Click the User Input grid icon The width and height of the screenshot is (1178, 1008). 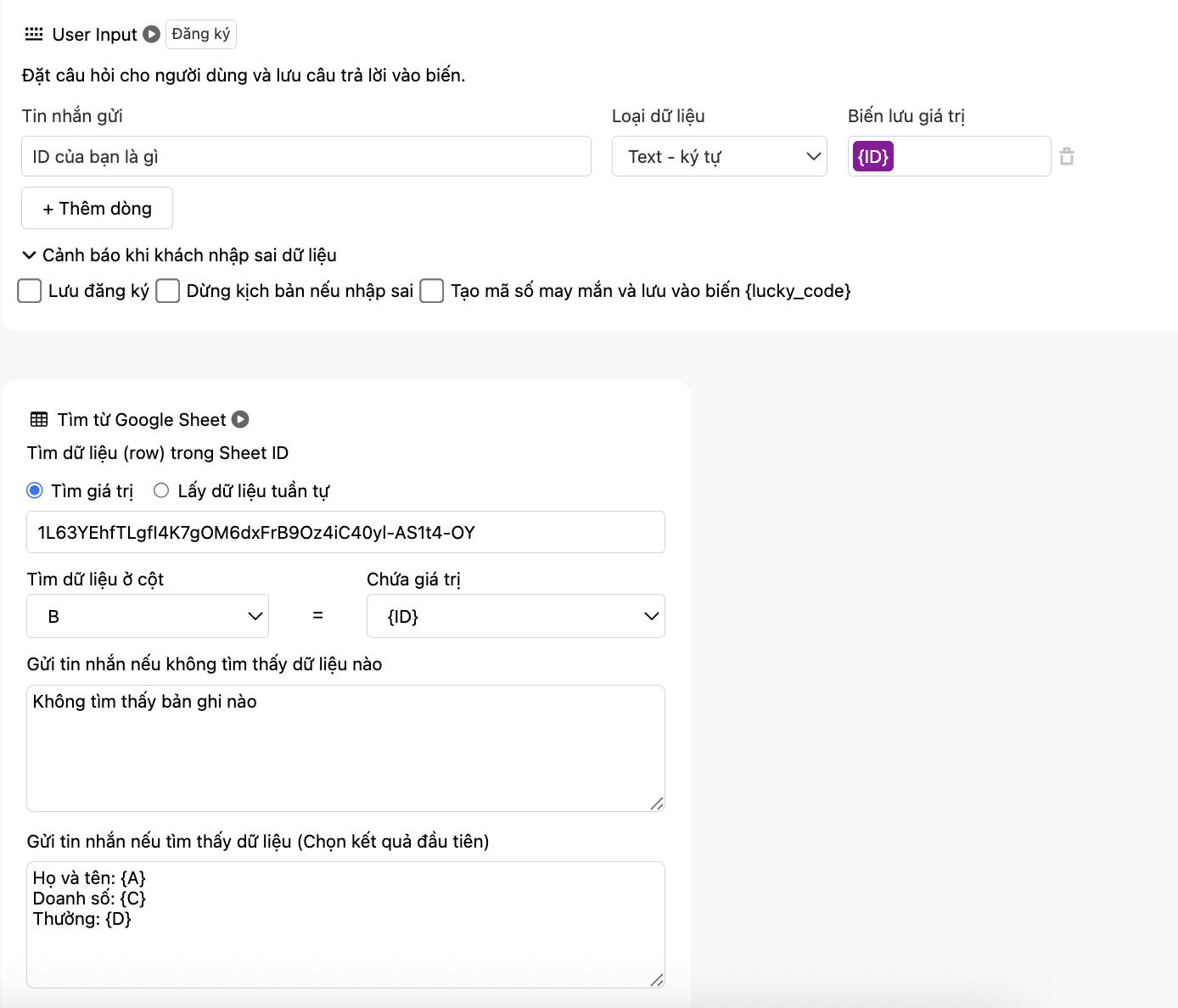pos(34,34)
